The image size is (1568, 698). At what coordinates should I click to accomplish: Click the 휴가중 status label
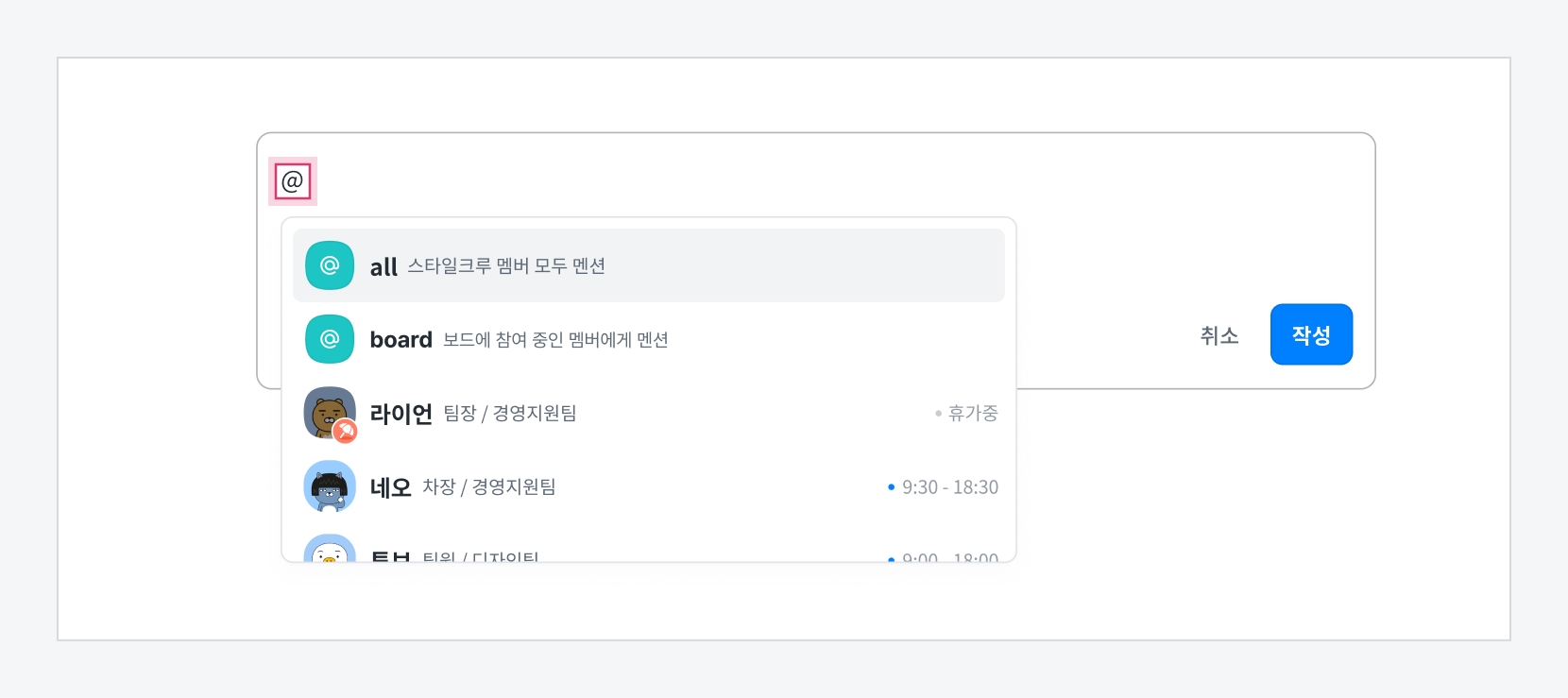pos(972,414)
